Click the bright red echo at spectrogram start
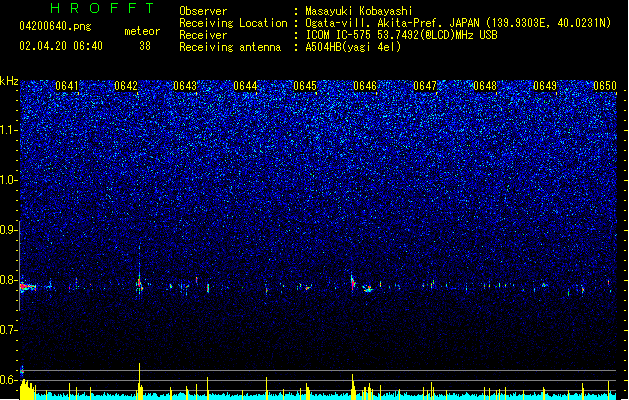629x400 pixels. [x=27, y=287]
